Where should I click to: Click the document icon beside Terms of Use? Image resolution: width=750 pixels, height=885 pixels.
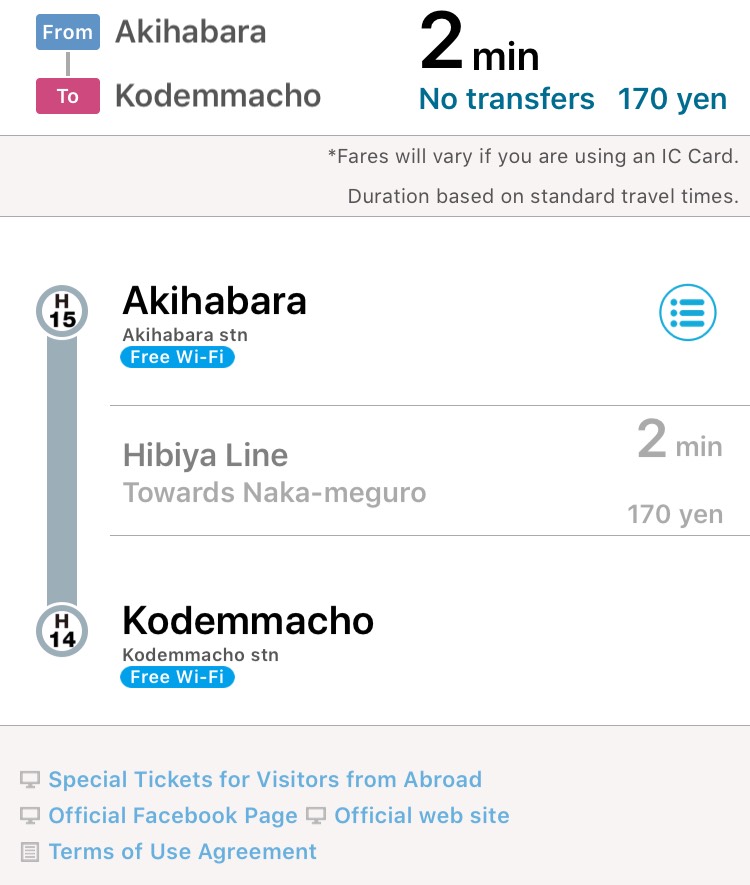[30, 853]
